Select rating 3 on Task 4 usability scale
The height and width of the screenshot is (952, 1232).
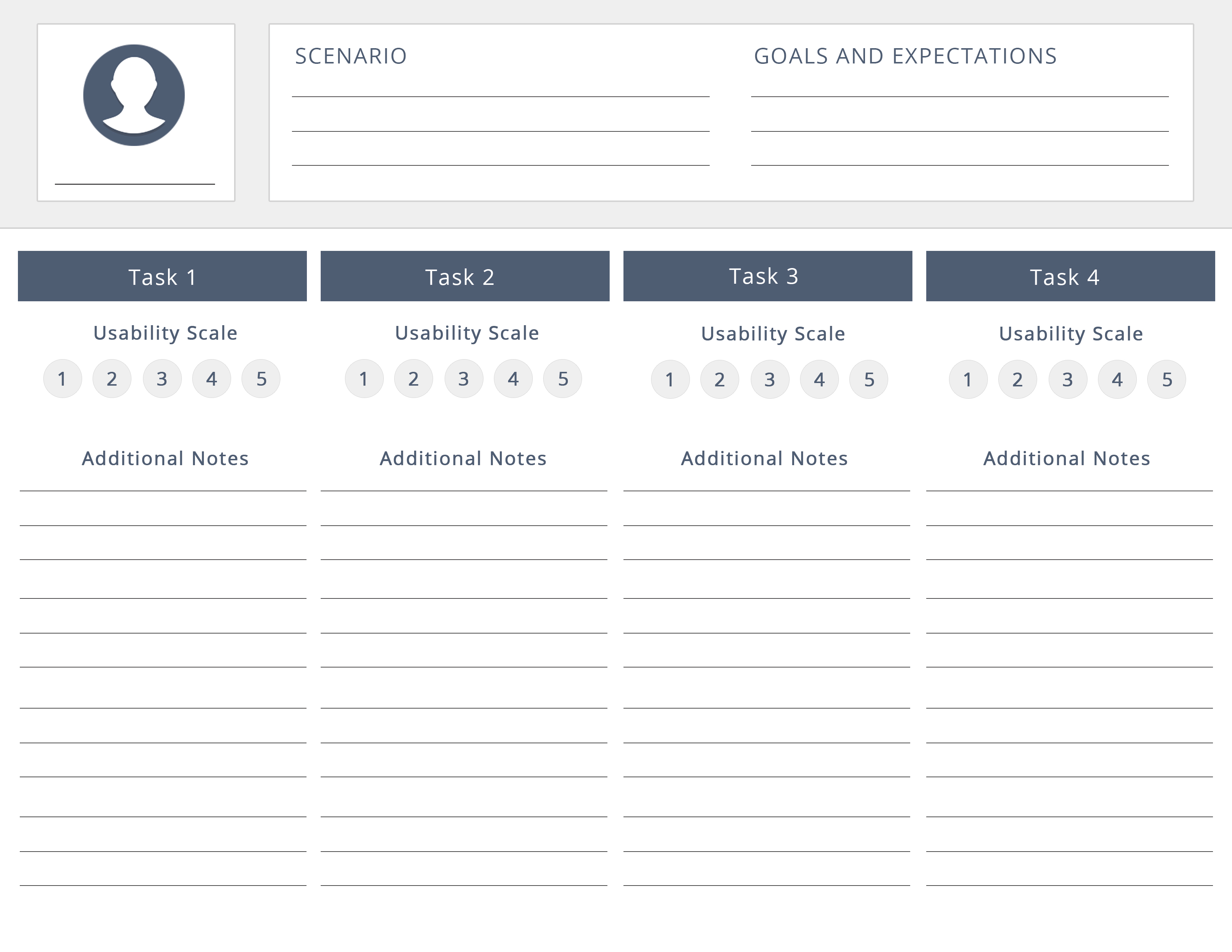coord(1067,380)
